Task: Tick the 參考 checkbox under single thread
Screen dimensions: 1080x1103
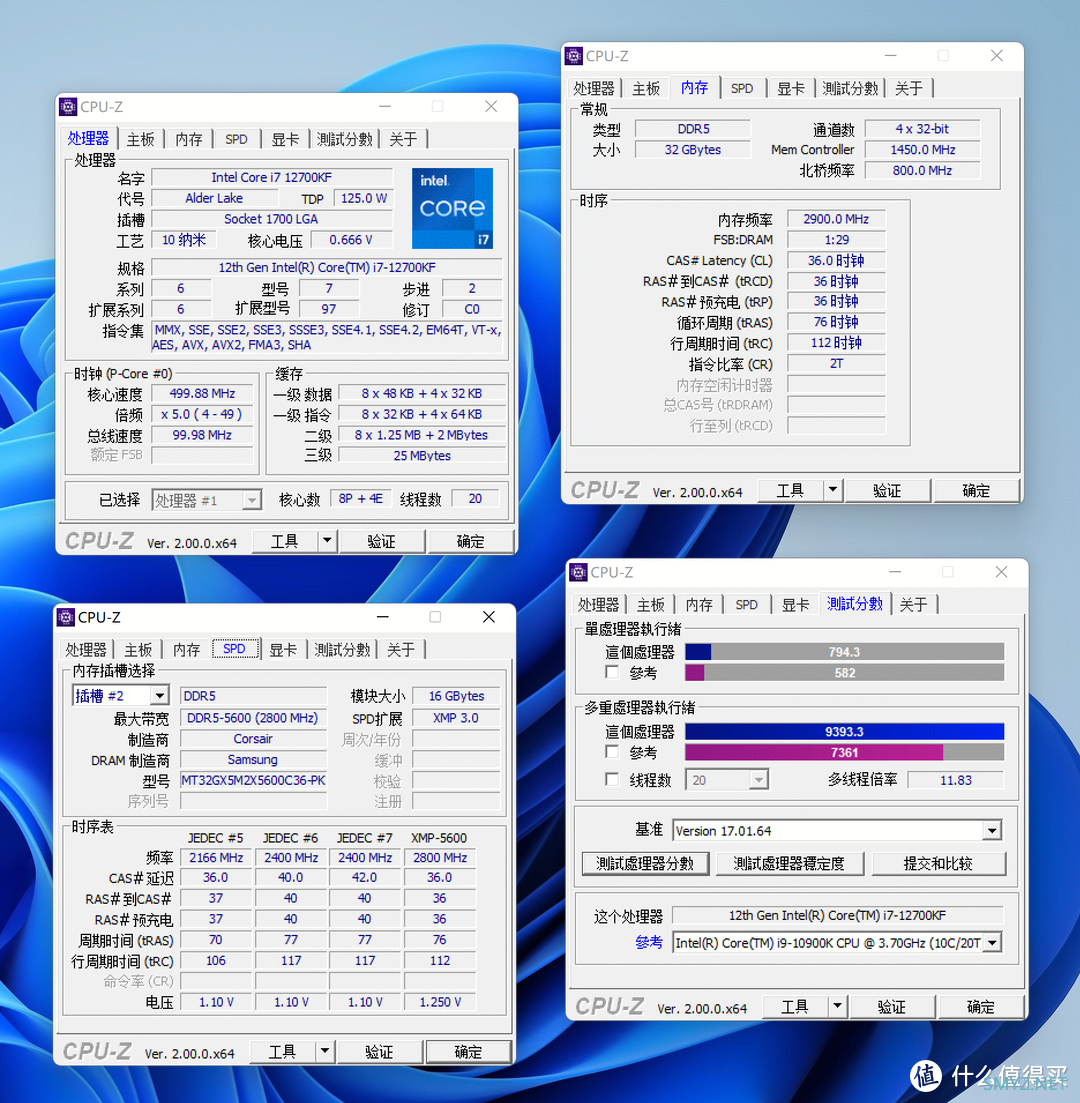Action: pos(612,672)
